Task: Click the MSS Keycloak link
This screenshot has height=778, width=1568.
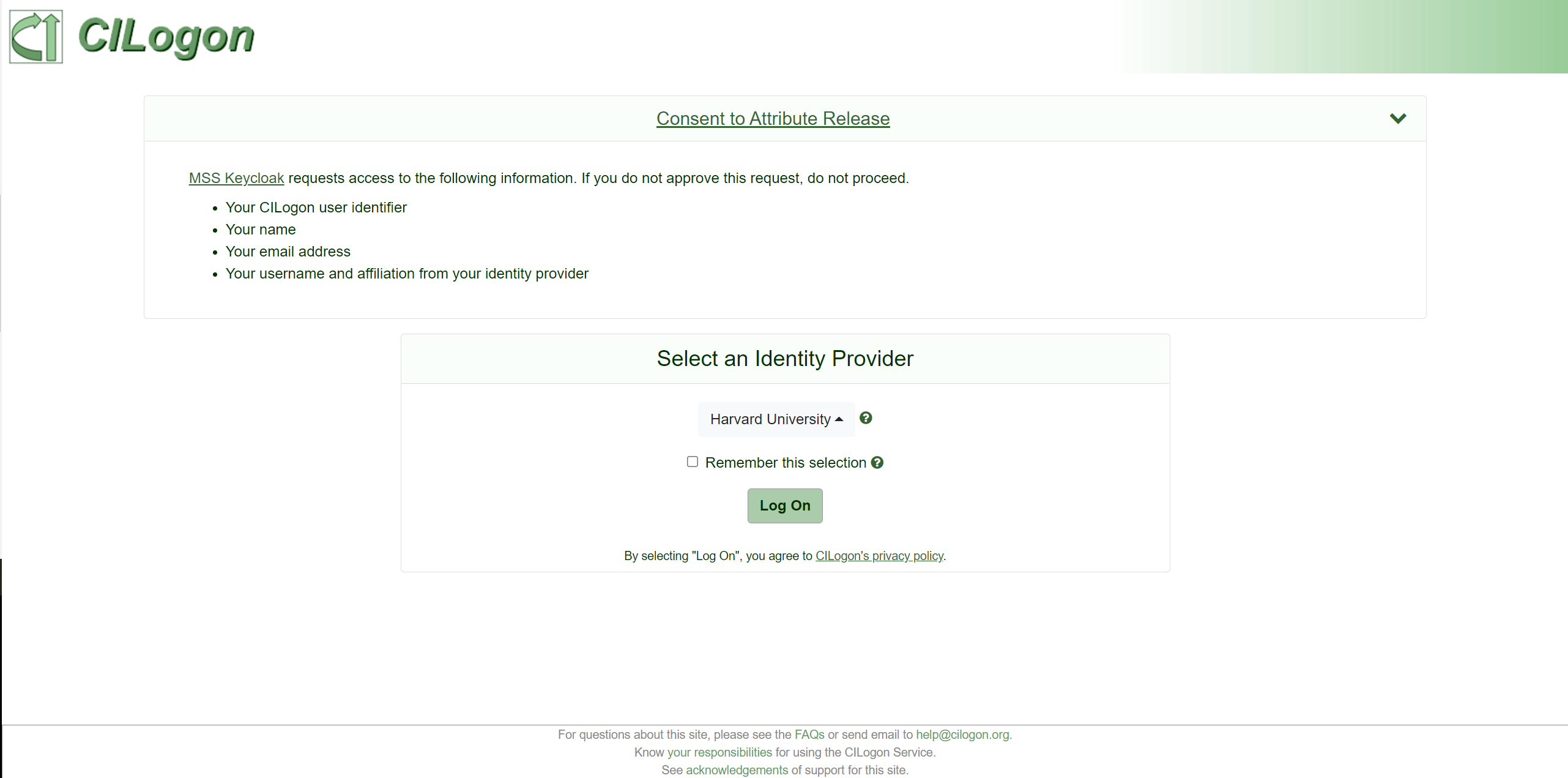Action: click(x=236, y=178)
